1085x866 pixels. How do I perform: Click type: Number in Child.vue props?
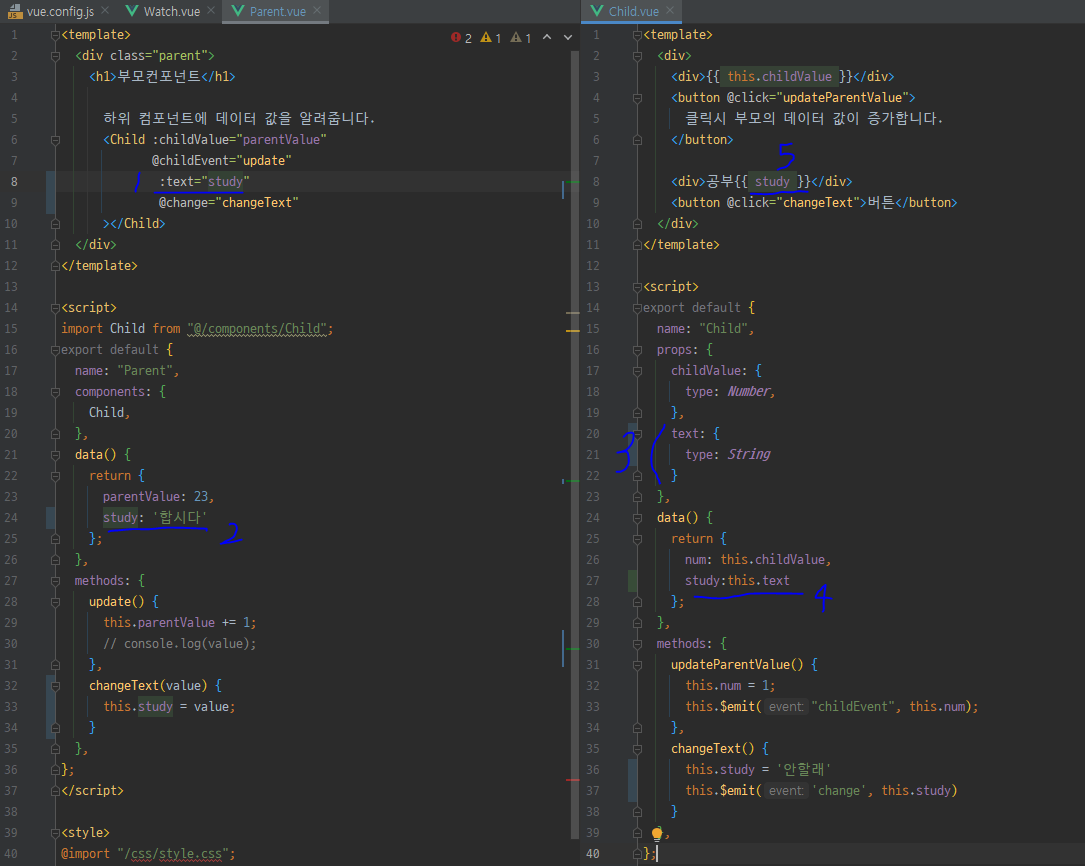tap(730, 391)
